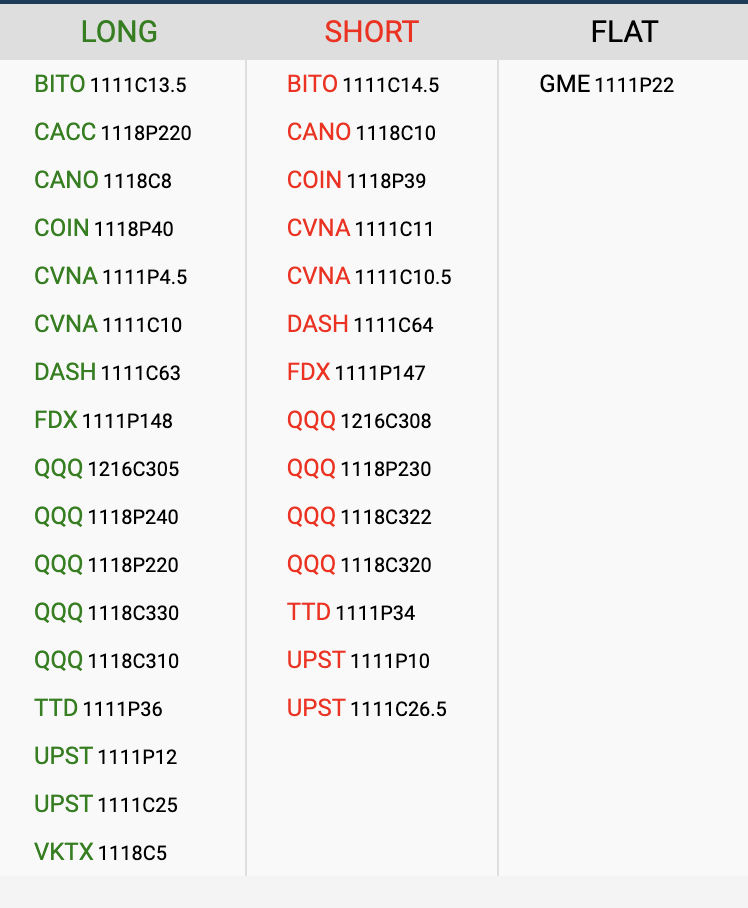Screen dimensions: 748x908
Task: Click long CVNA 1111P4.5 entry
Action: pos(110,277)
